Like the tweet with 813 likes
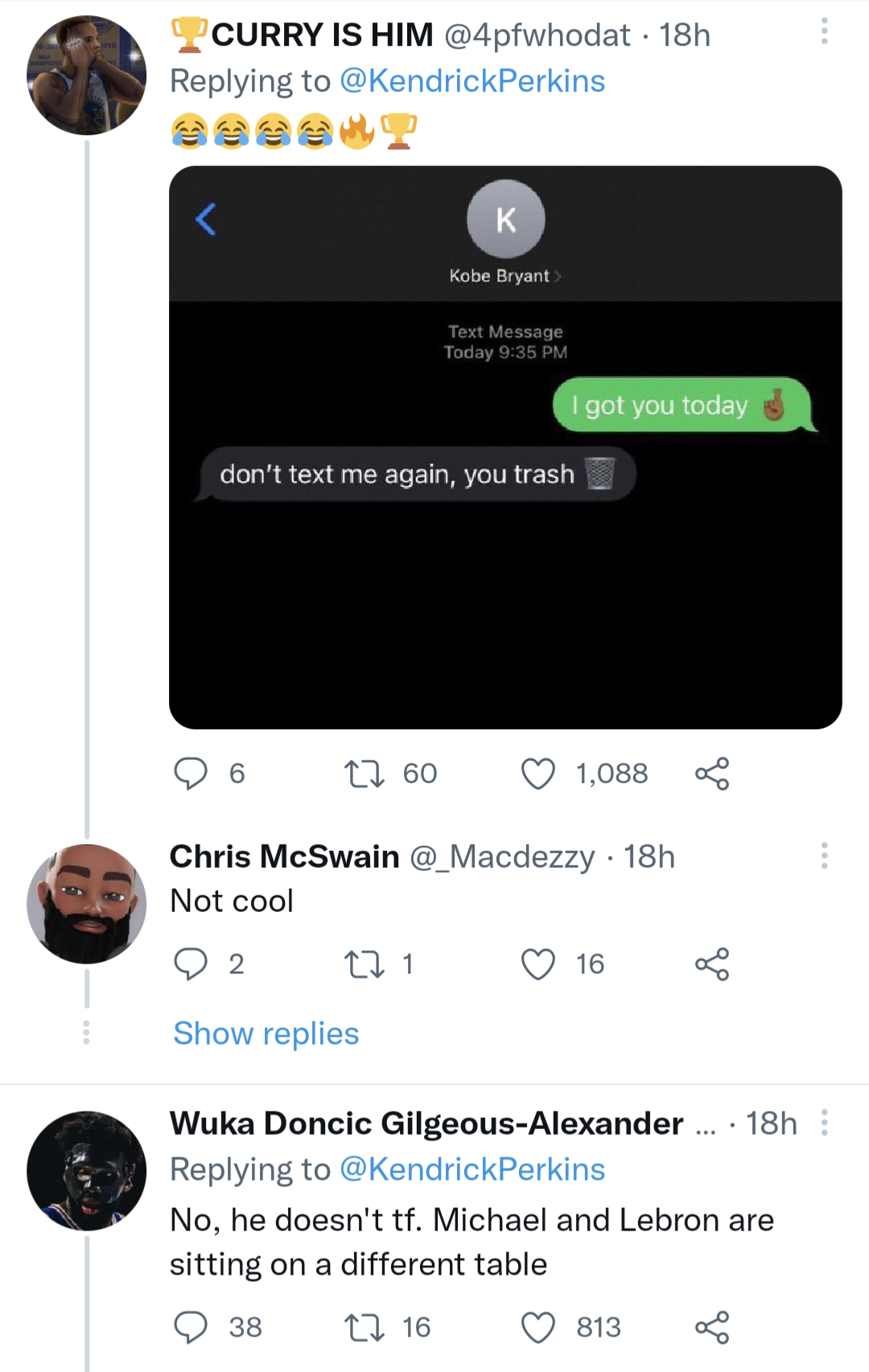869x1372 pixels. [537, 1328]
